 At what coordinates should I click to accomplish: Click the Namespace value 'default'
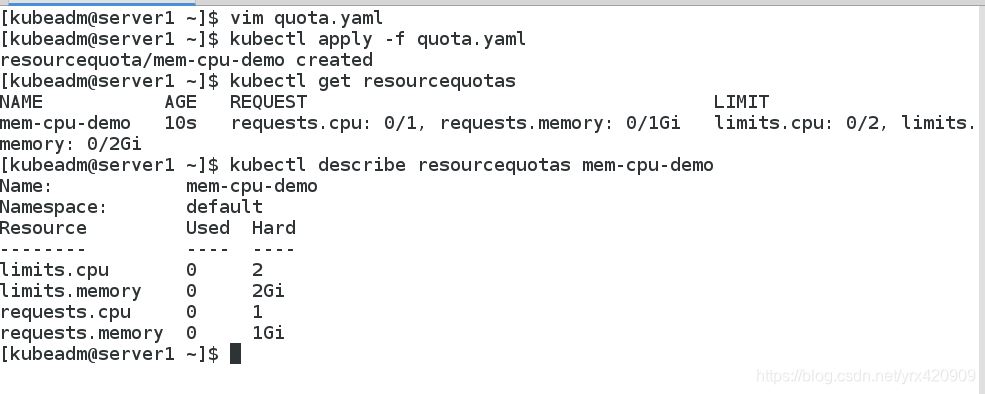tap(224, 207)
